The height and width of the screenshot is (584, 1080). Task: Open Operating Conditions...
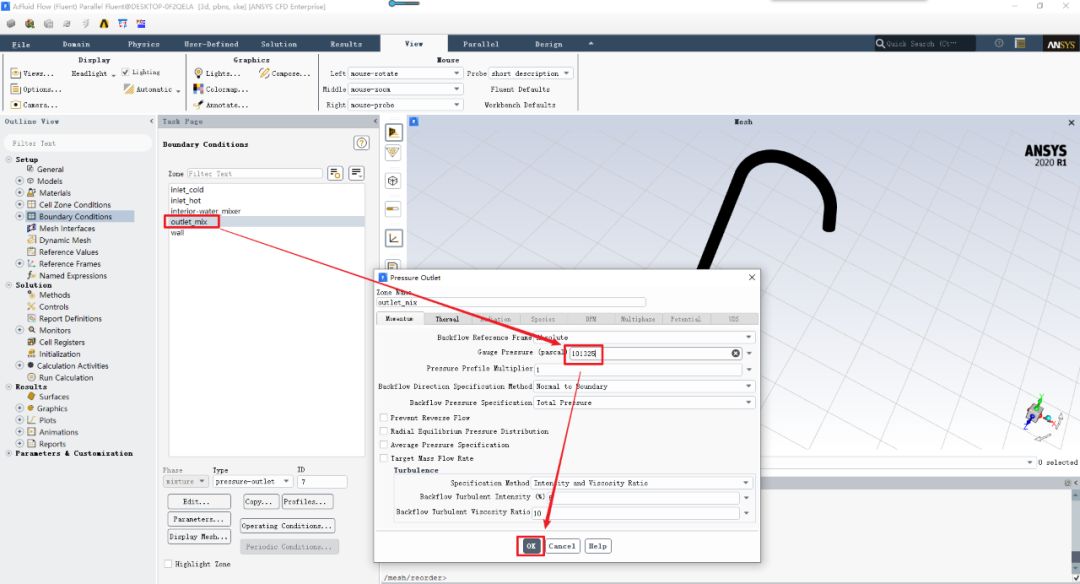287,525
